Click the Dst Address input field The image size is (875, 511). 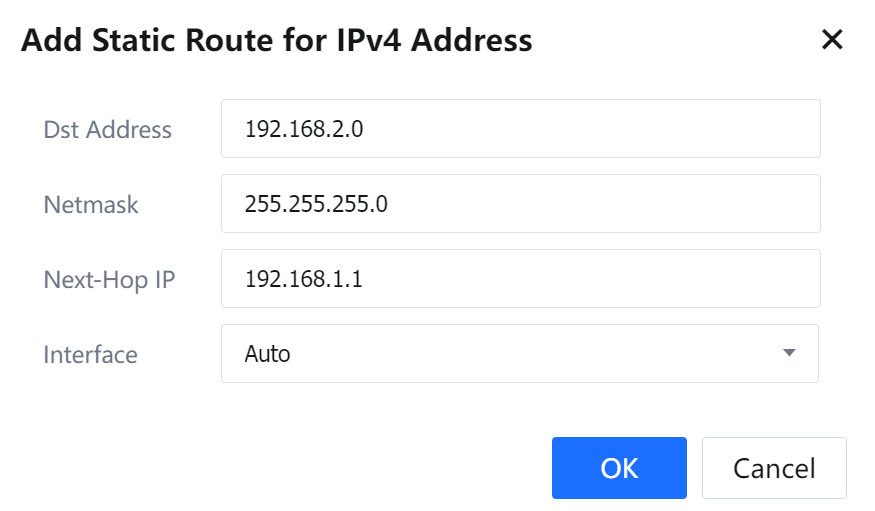(x=520, y=129)
